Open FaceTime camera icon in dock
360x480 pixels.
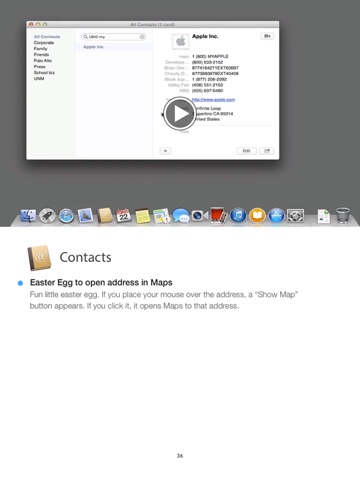[x=199, y=216]
